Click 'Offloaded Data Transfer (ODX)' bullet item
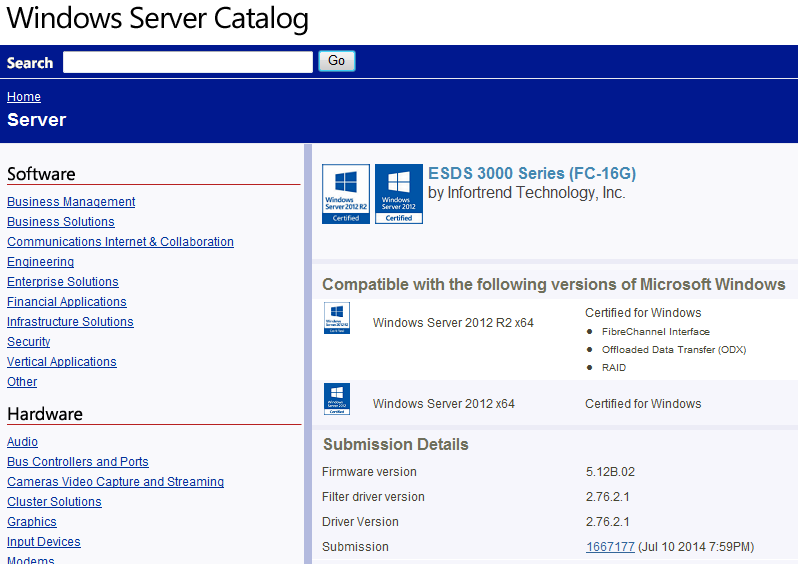 674,349
